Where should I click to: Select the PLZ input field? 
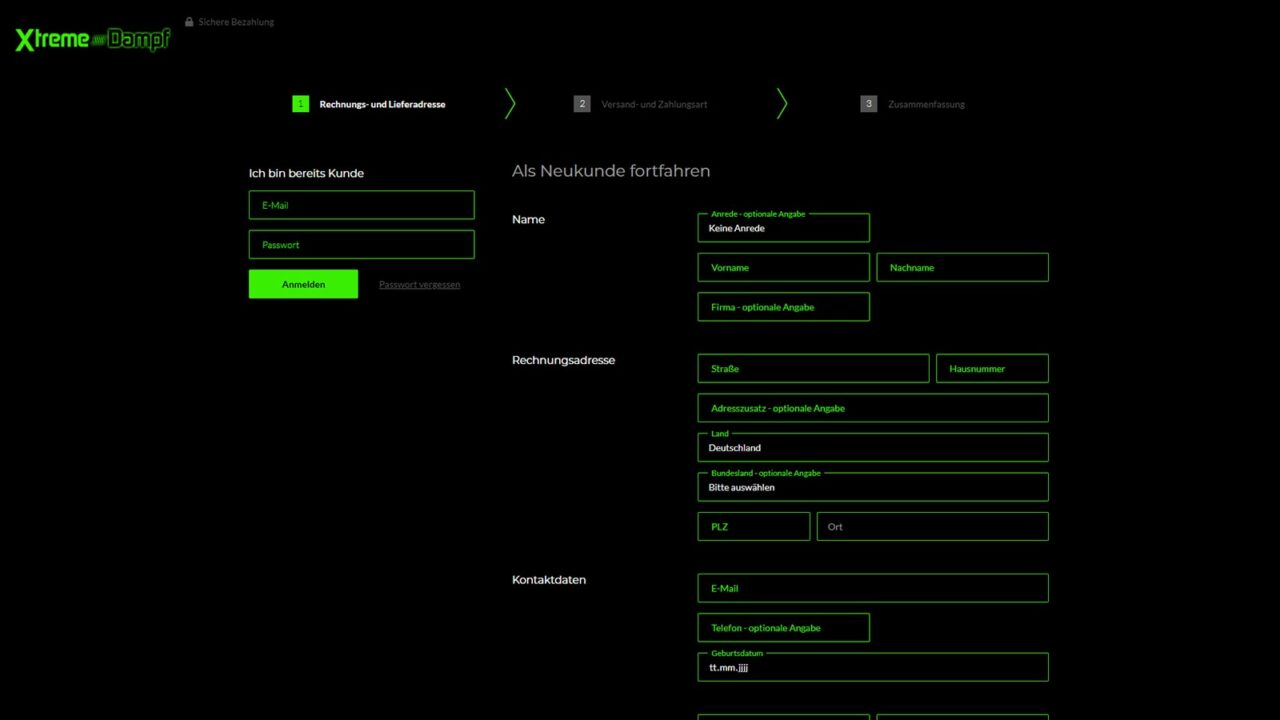coord(754,526)
